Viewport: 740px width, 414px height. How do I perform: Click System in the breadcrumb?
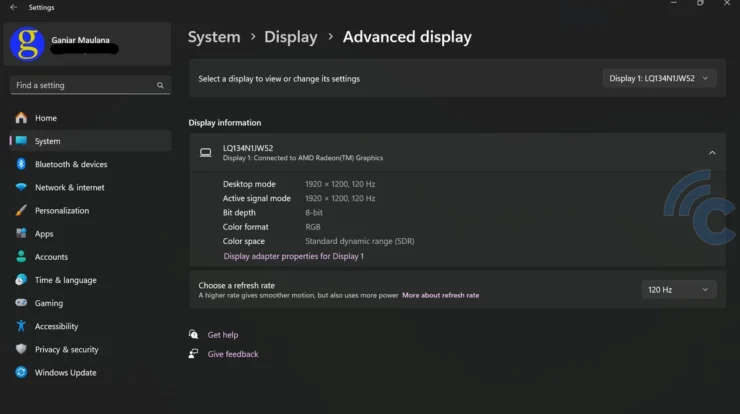[214, 37]
